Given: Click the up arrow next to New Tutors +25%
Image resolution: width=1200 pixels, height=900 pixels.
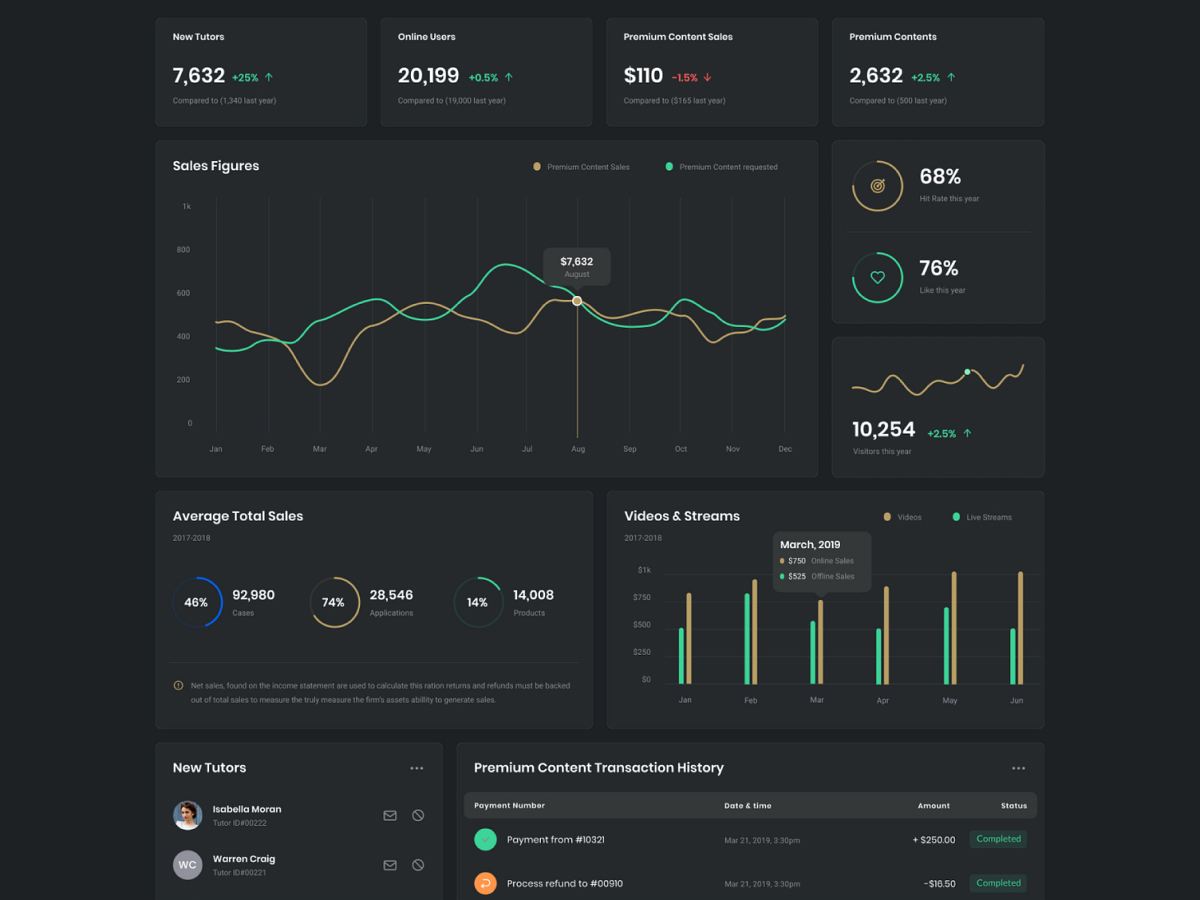Looking at the screenshot, I should click(x=269, y=77).
